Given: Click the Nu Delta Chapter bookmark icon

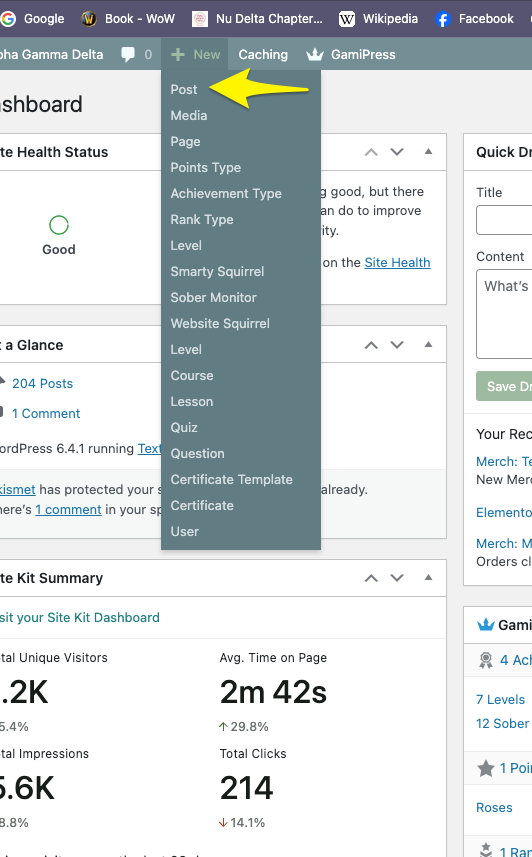Looking at the screenshot, I should 200,19.
